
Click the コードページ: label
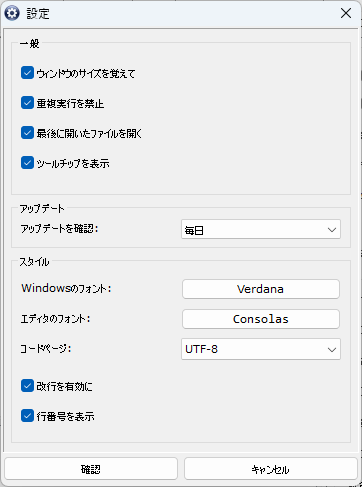pyautogui.click(x=46, y=349)
